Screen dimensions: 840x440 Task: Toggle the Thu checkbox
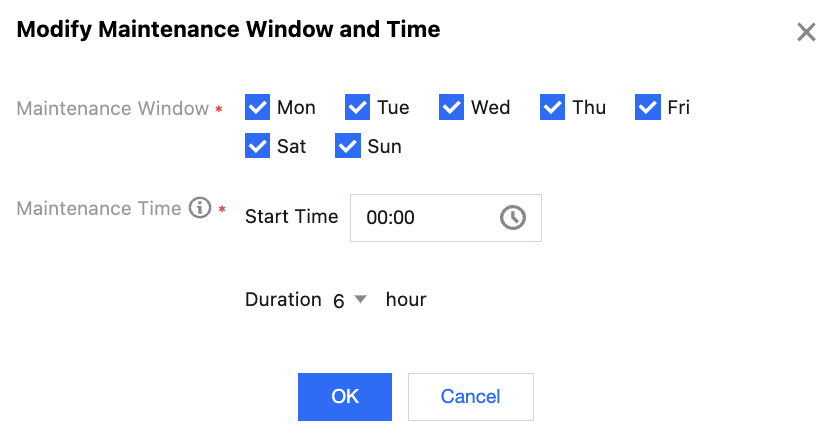pos(553,107)
